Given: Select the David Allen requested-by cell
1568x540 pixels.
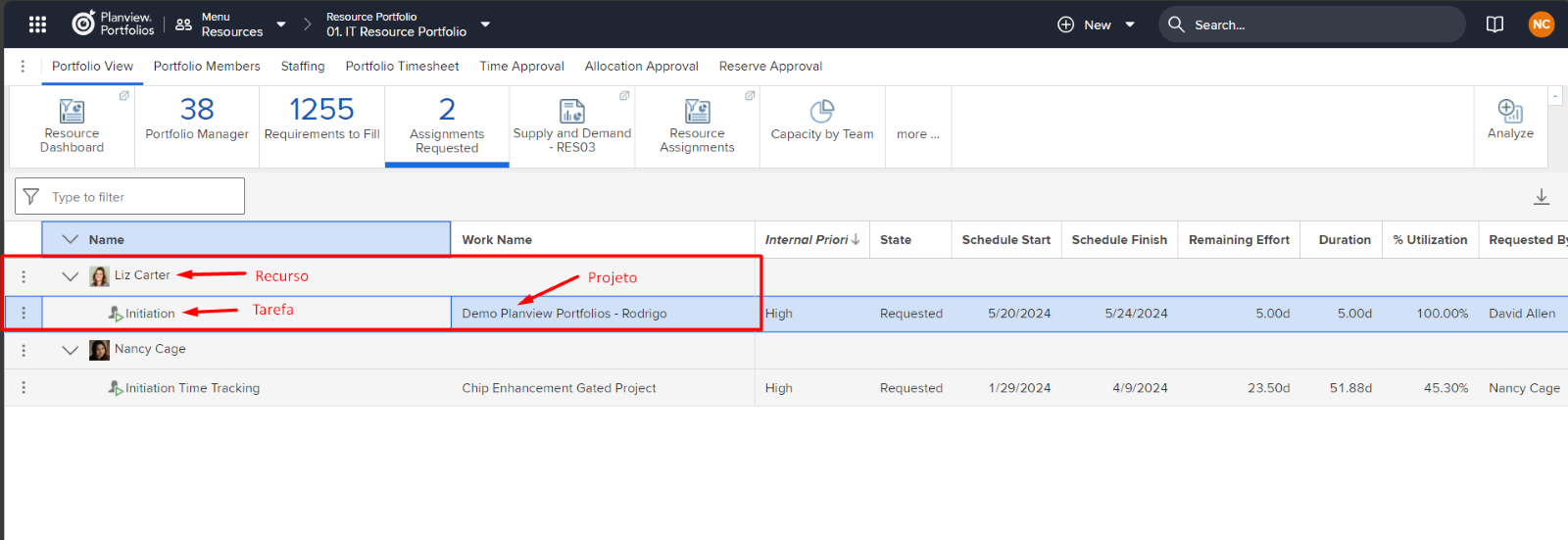Looking at the screenshot, I should (1522, 314).
